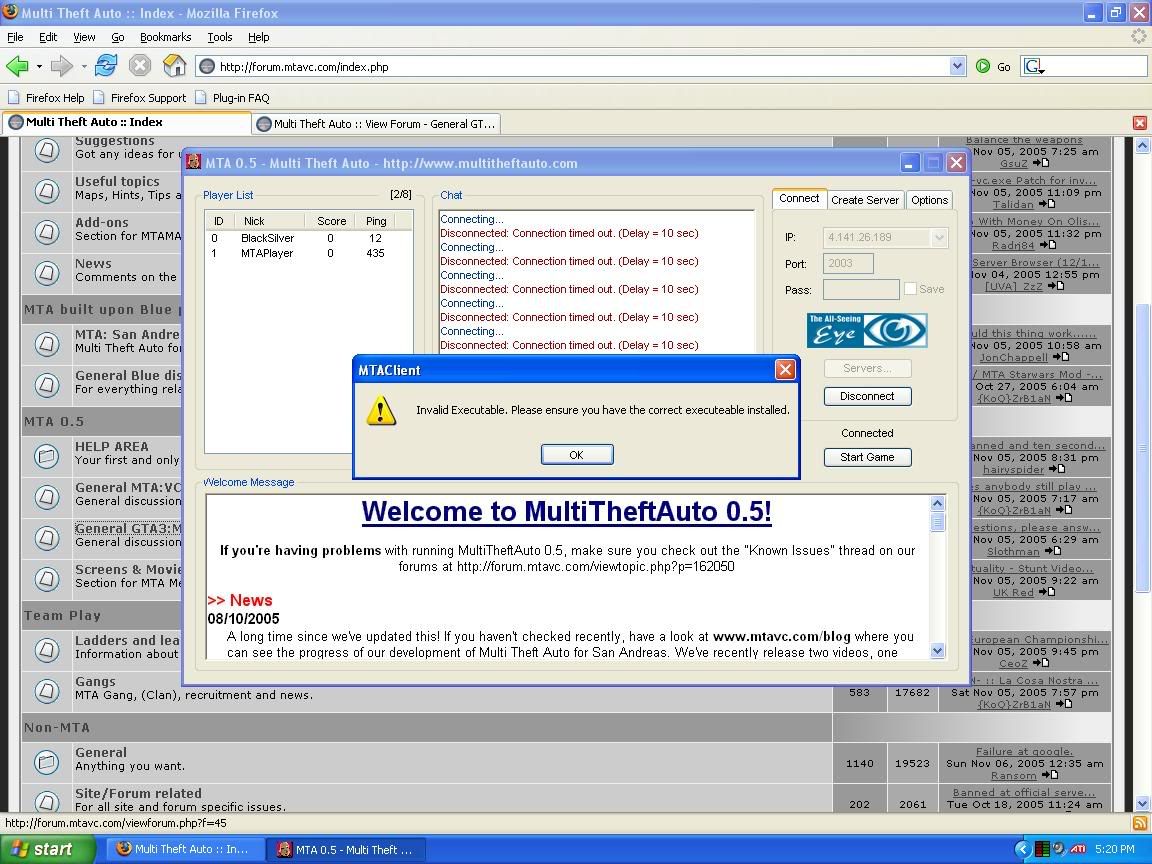Image resolution: width=1152 pixels, height=864 pixels.
Task: Click the Start Game button
Action: 867,457
